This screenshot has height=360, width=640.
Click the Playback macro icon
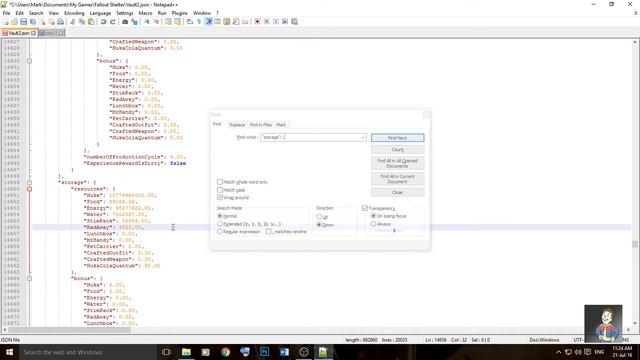(276, 22)
